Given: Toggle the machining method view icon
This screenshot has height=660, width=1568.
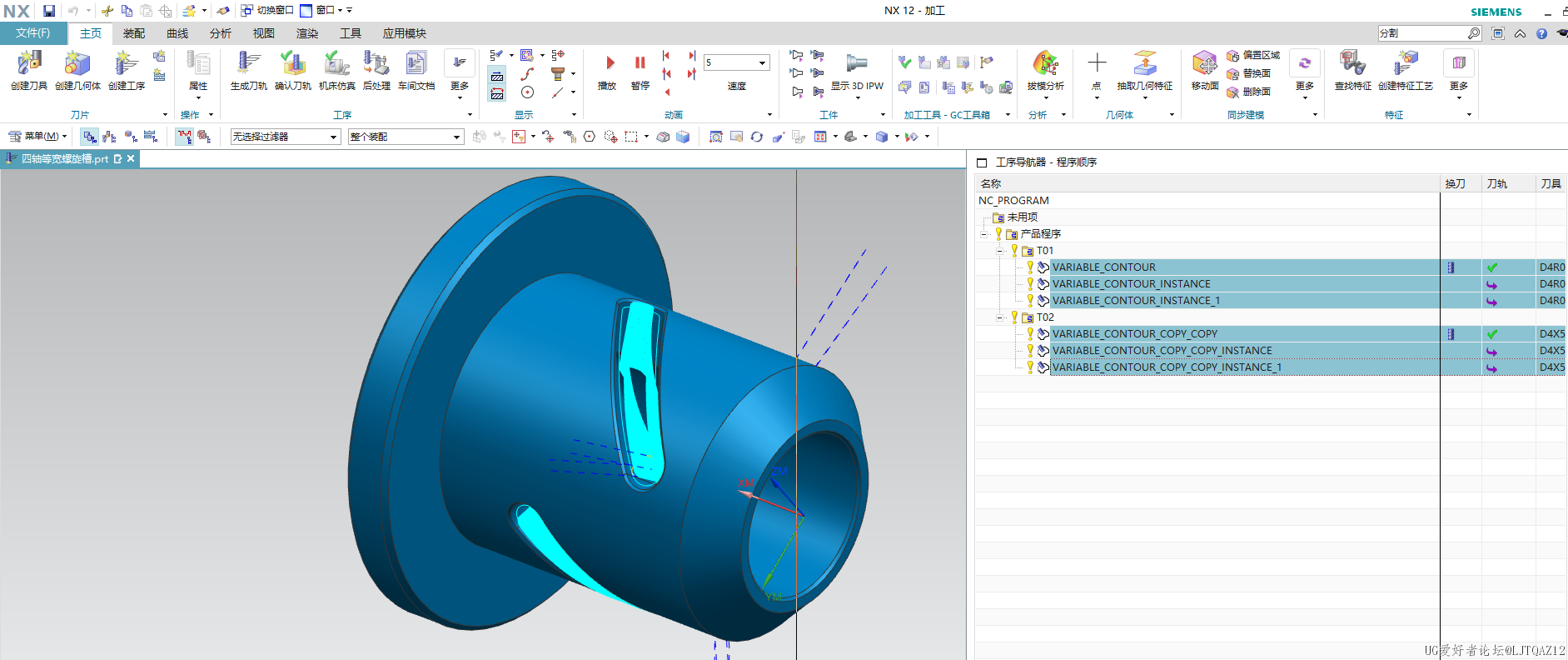Looking at the screenshot, I should pyautogui.click(x=151, y=137).
